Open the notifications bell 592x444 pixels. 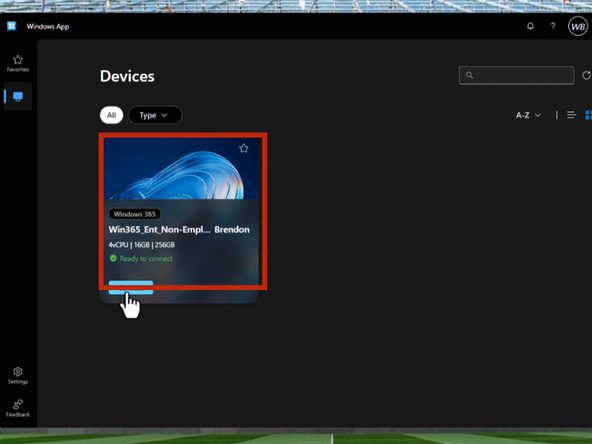pos(530,26)
